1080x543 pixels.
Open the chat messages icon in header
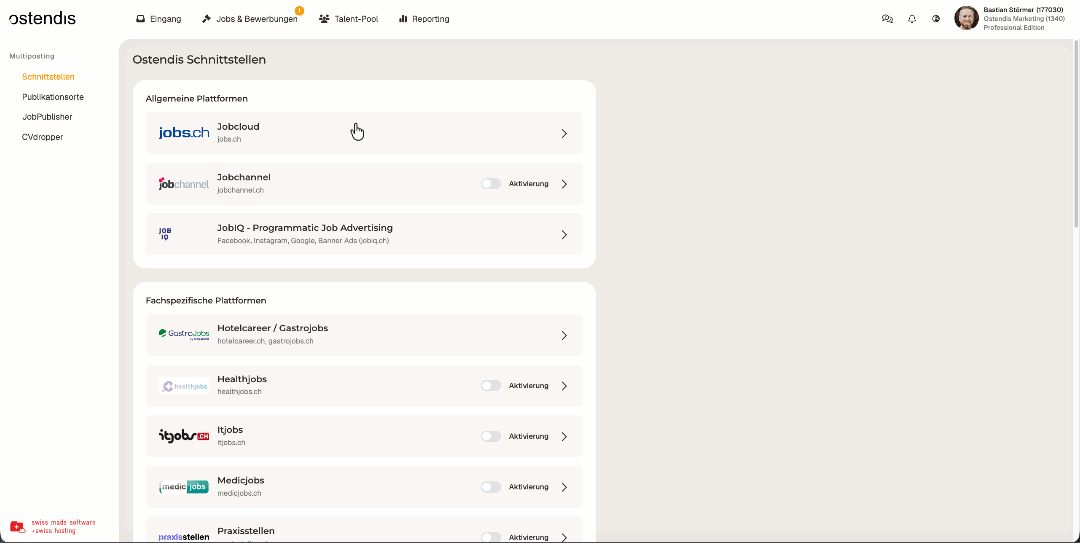pos(887,19)
